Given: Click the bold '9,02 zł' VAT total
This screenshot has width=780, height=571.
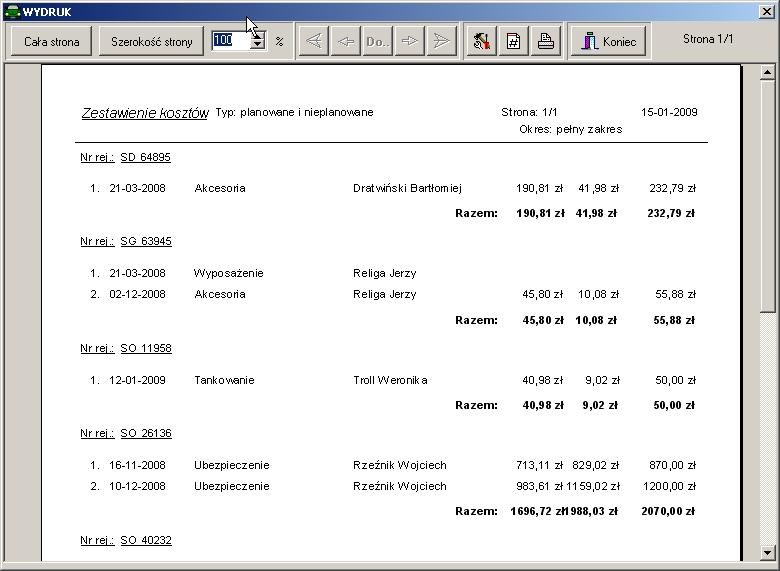Looking at the screenshot, I should (600, 405).
